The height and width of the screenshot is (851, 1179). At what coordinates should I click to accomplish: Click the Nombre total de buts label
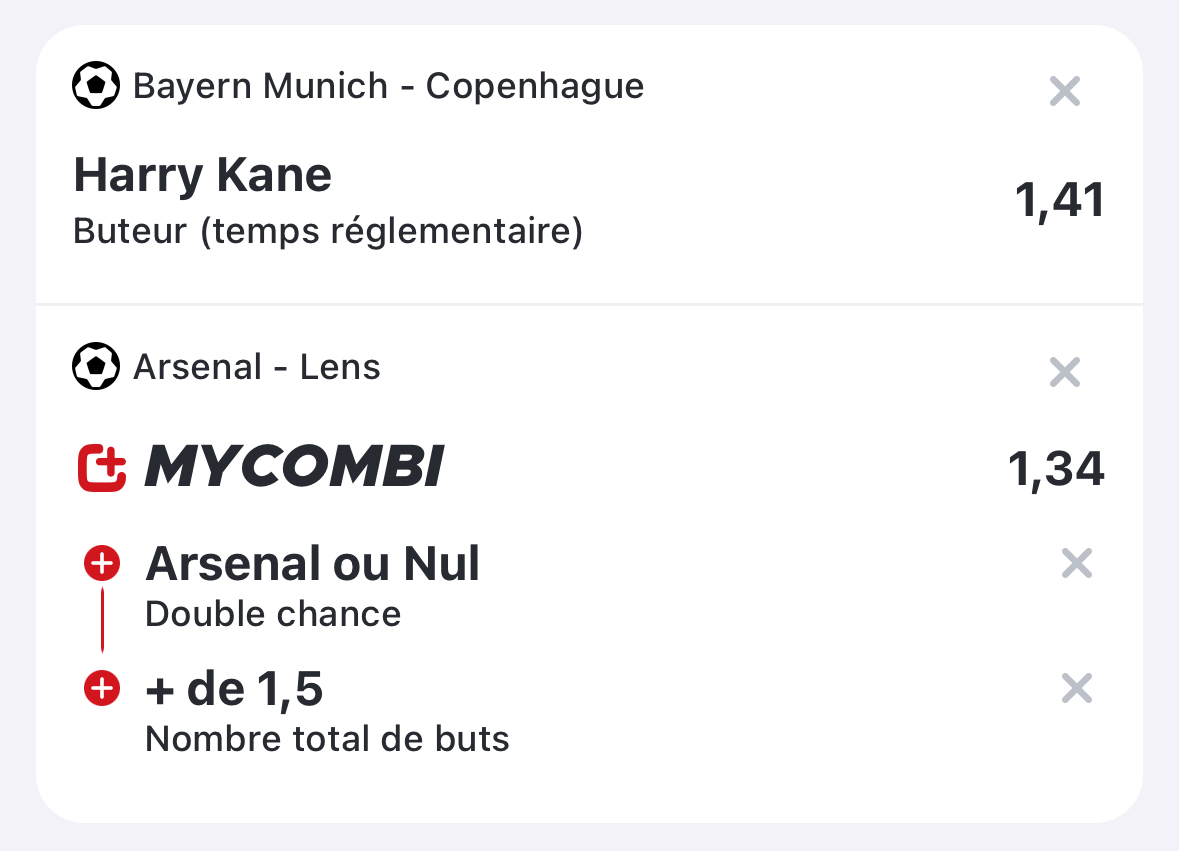click(327, 739)
